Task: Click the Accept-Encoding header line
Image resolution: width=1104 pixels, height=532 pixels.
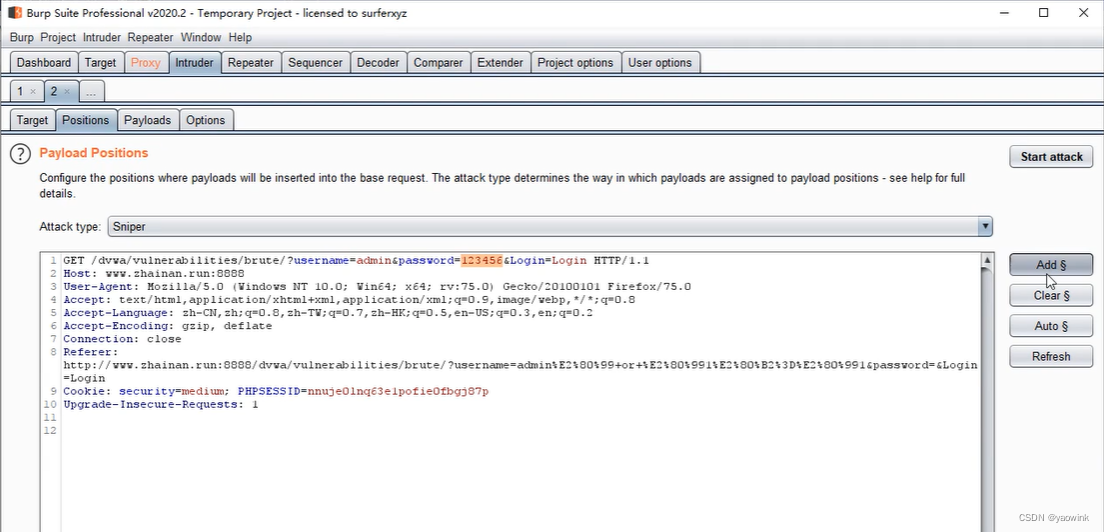Action: (x=168, y=326)
